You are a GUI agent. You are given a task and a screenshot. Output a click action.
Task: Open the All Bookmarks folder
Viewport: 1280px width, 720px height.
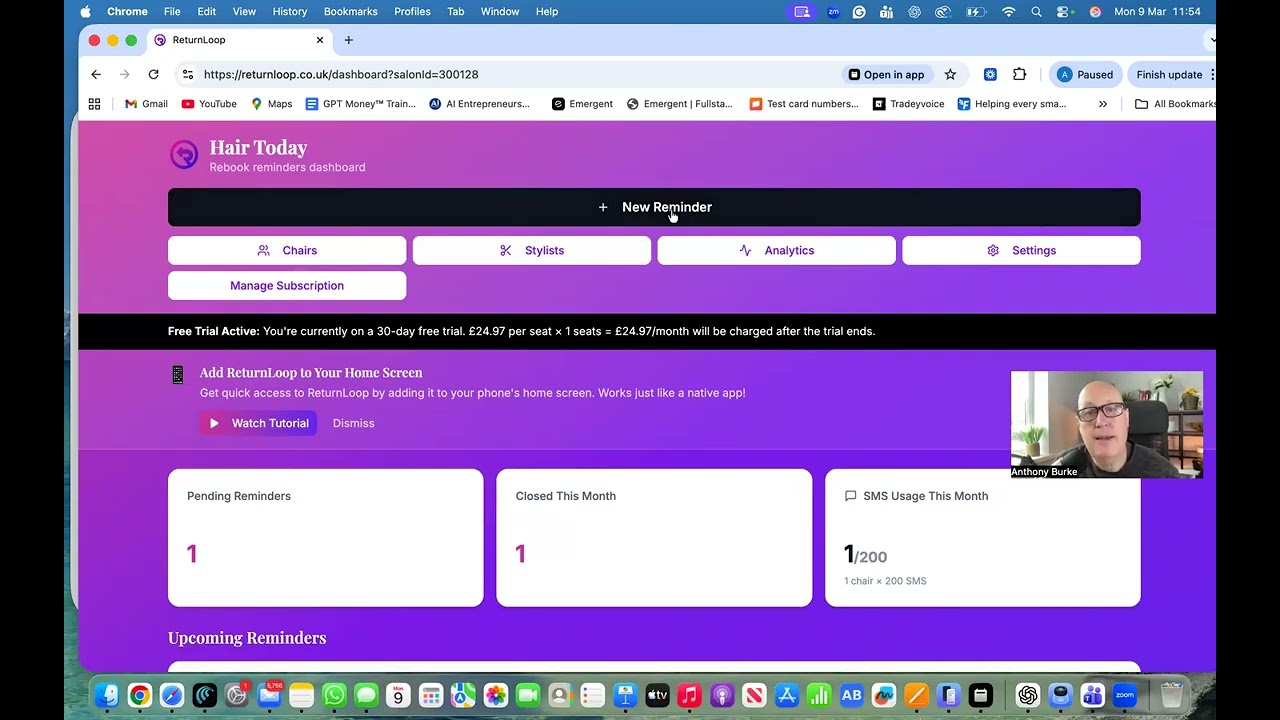pos(1175,104)
